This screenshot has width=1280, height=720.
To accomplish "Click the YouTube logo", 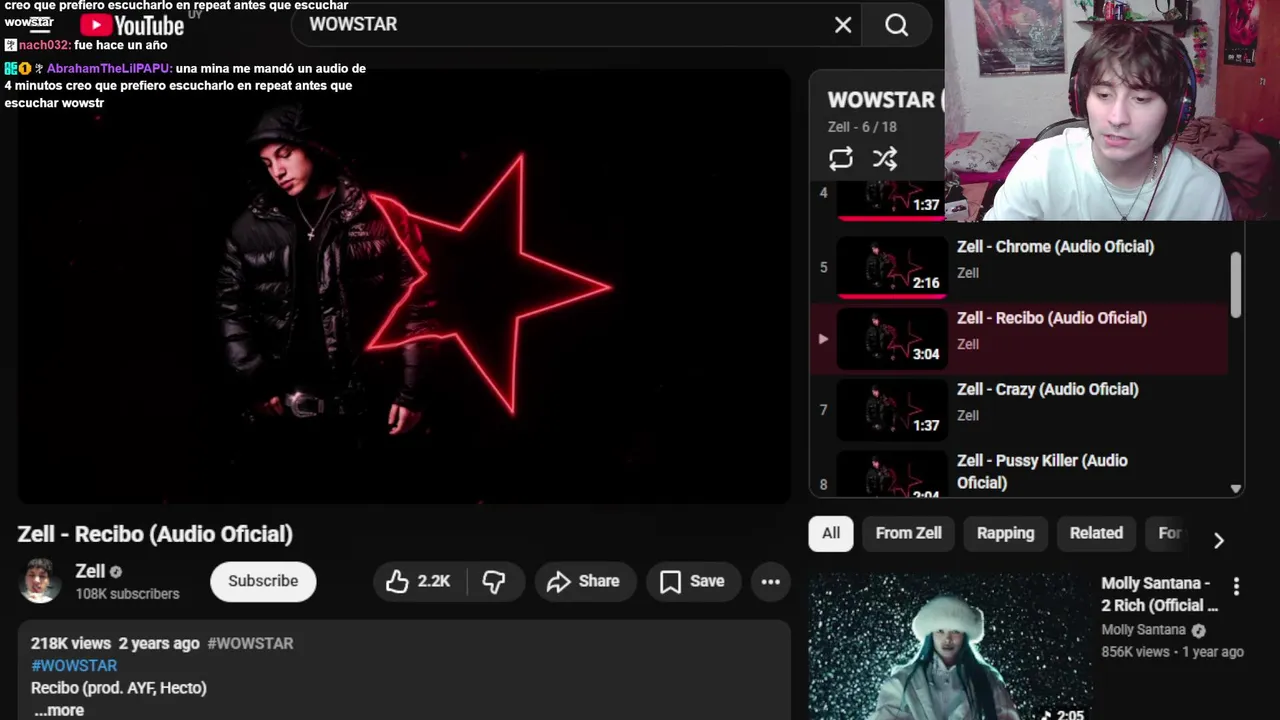I will [132, 25].
